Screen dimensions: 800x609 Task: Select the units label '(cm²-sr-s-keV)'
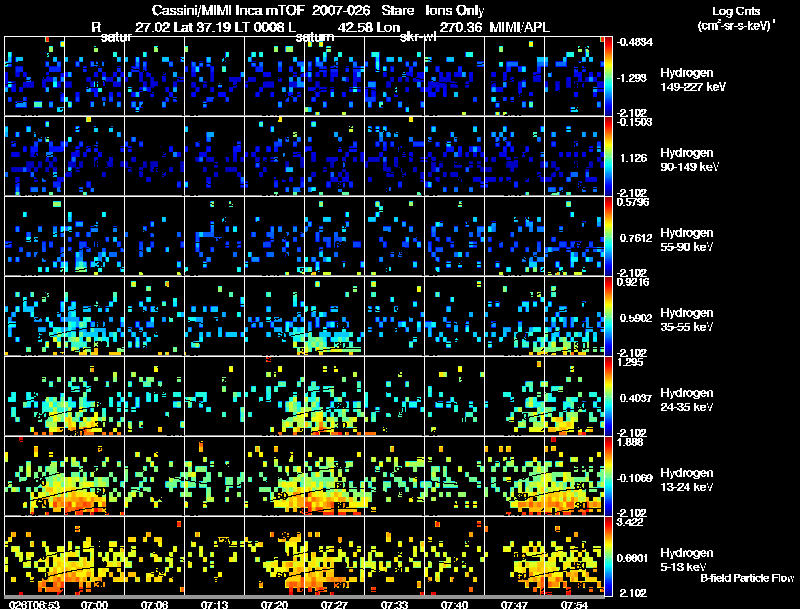[735, 25]
